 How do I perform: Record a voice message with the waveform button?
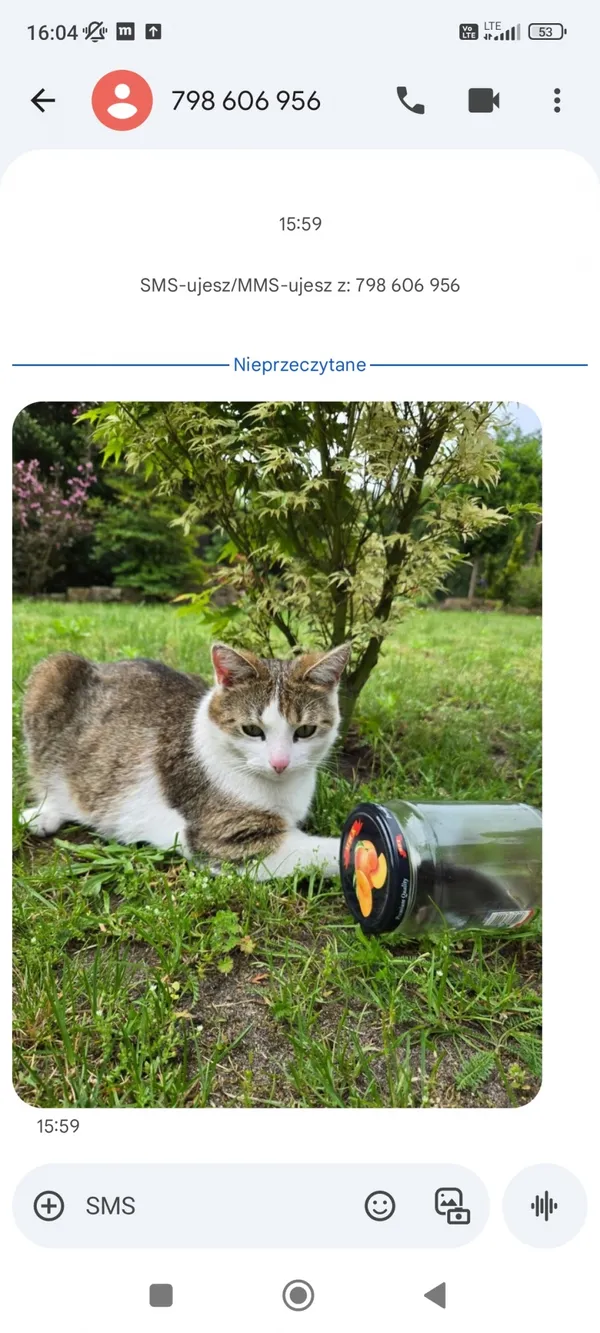tap(544, 1206)
